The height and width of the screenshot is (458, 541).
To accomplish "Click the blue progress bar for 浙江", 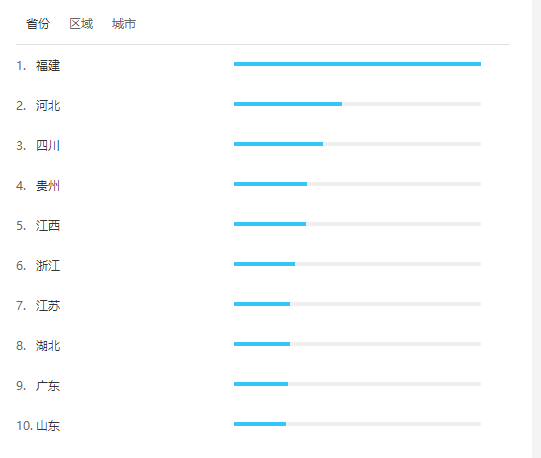I will (264, 264).
